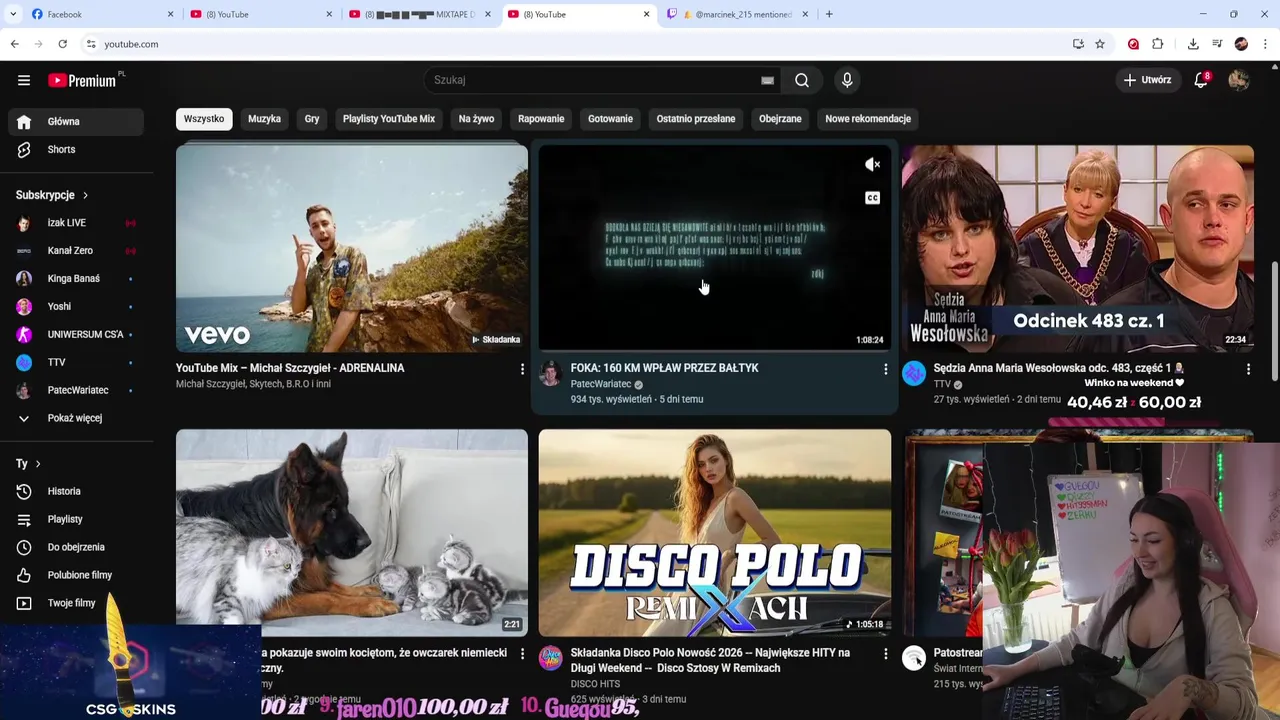
Task: Open PatecWariatec channel link under FOKA video
Action: click(x=601, y=384)
